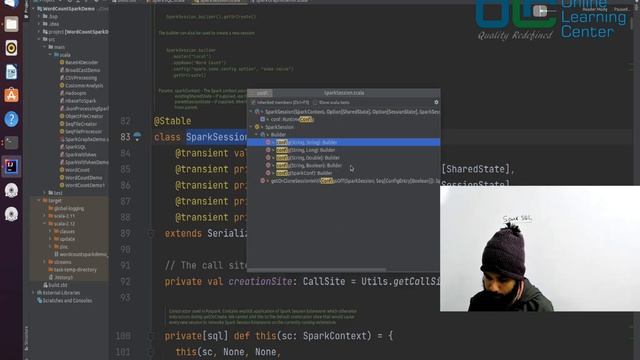Toggle Inherited members checkbox in popup
Screen dimensions: 640x360
point(253,102)
